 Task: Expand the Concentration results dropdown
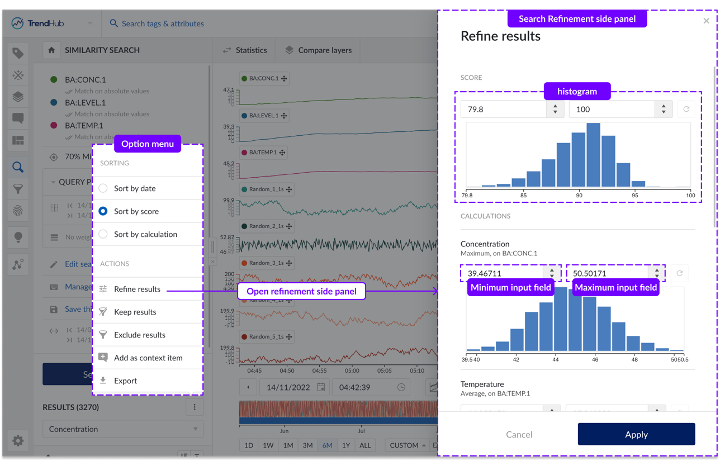click(x=120, y=429)
